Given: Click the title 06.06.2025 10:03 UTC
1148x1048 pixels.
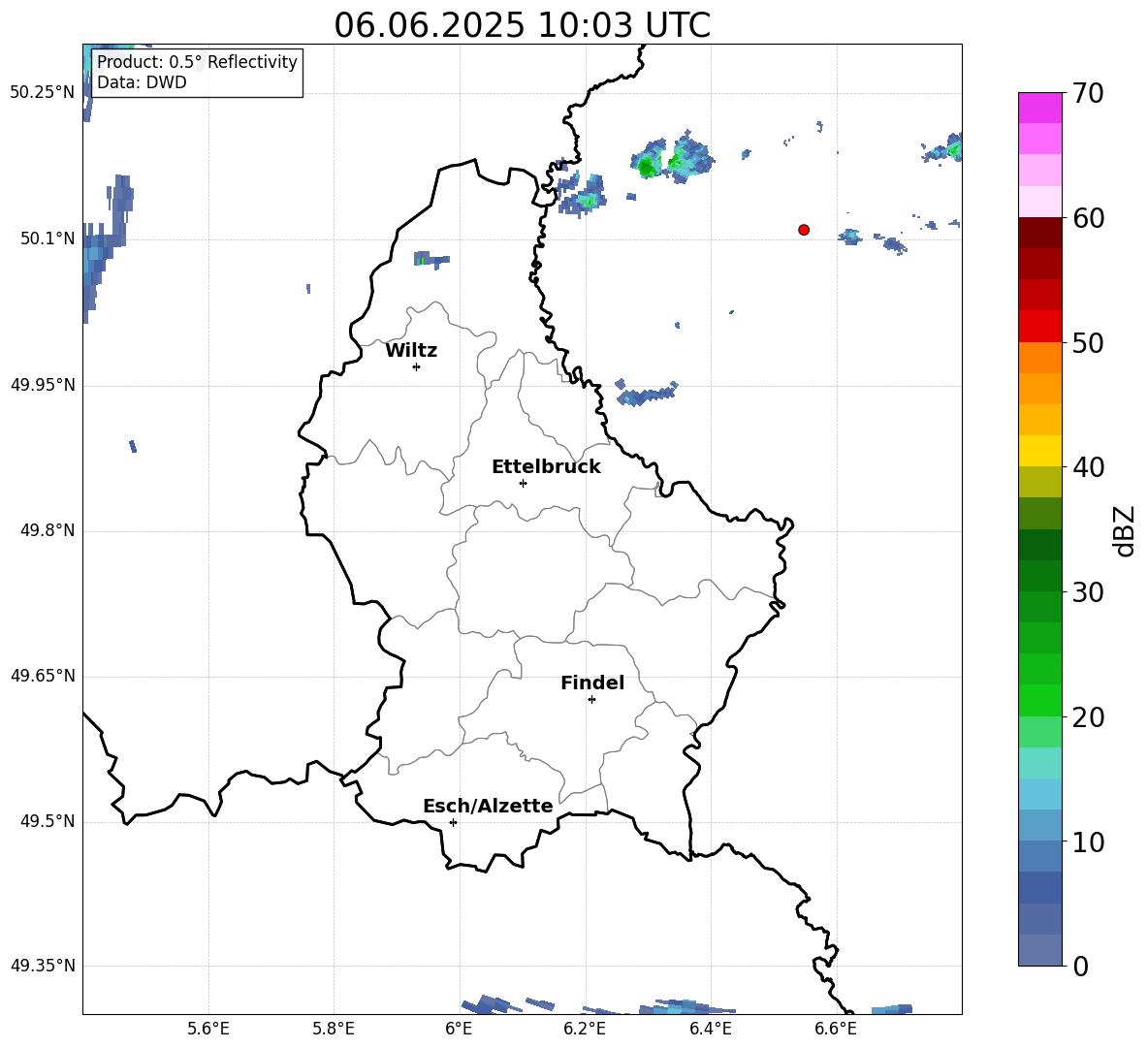Looking at the screenshot, I should pyautogui.click(x=522, y=25).
